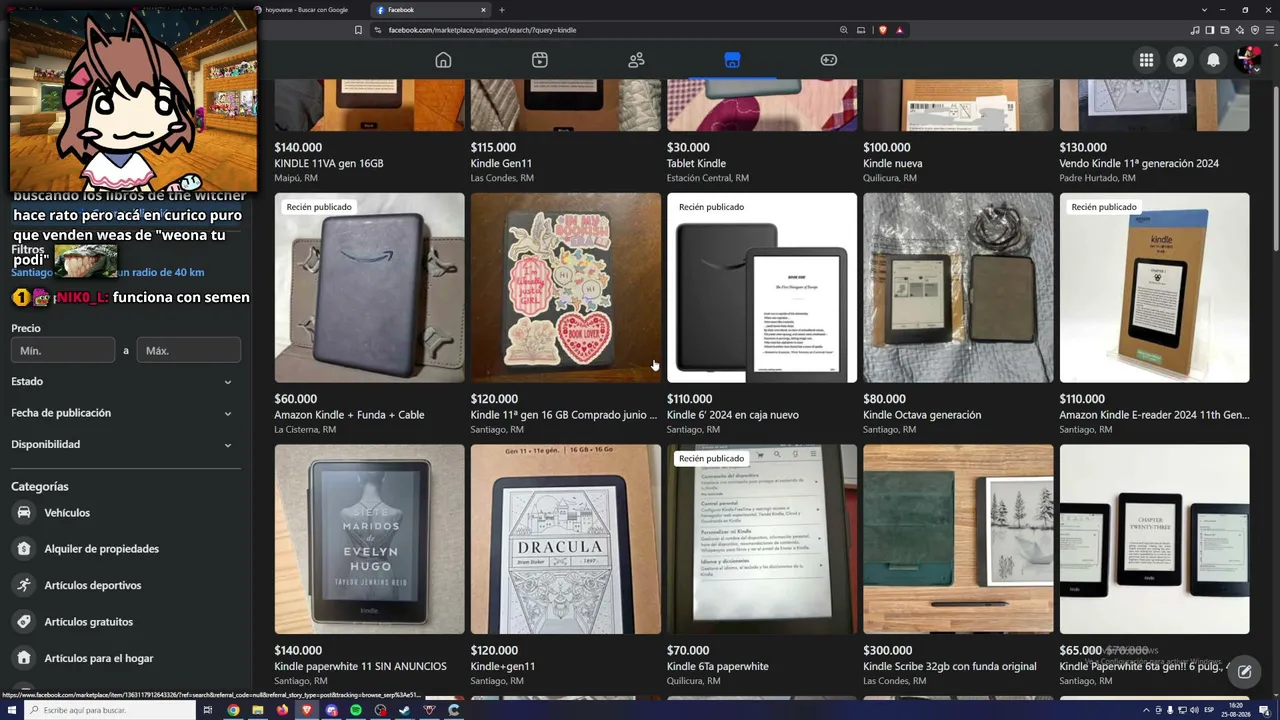
Task: Click the Windows Start button
Action: [x=12, y=710]
